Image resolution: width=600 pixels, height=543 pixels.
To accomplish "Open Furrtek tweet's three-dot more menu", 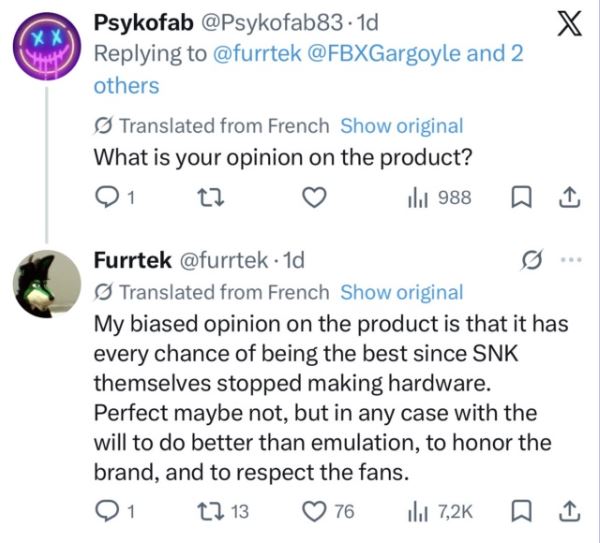I will pyautogui.click(x=570, y=260).
